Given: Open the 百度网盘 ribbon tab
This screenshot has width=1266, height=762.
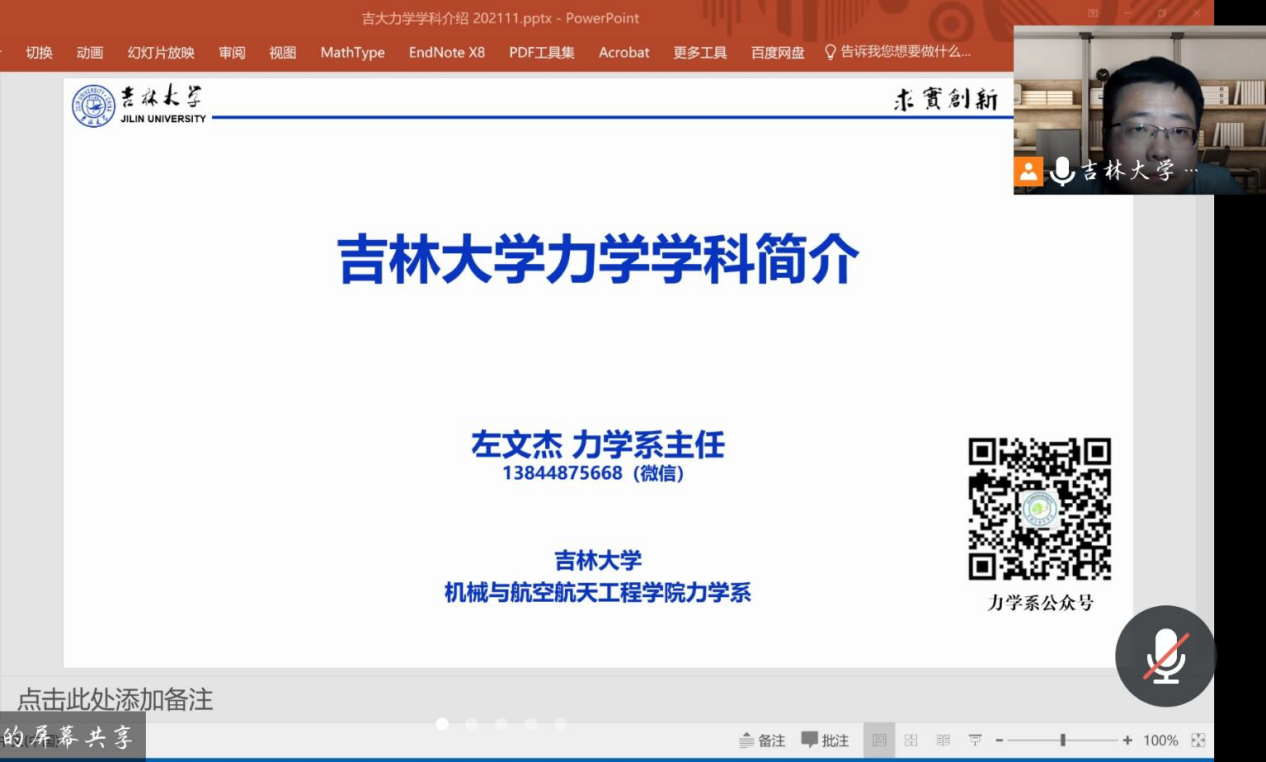Looking at the screenshot, I should [x=778, y=52].
